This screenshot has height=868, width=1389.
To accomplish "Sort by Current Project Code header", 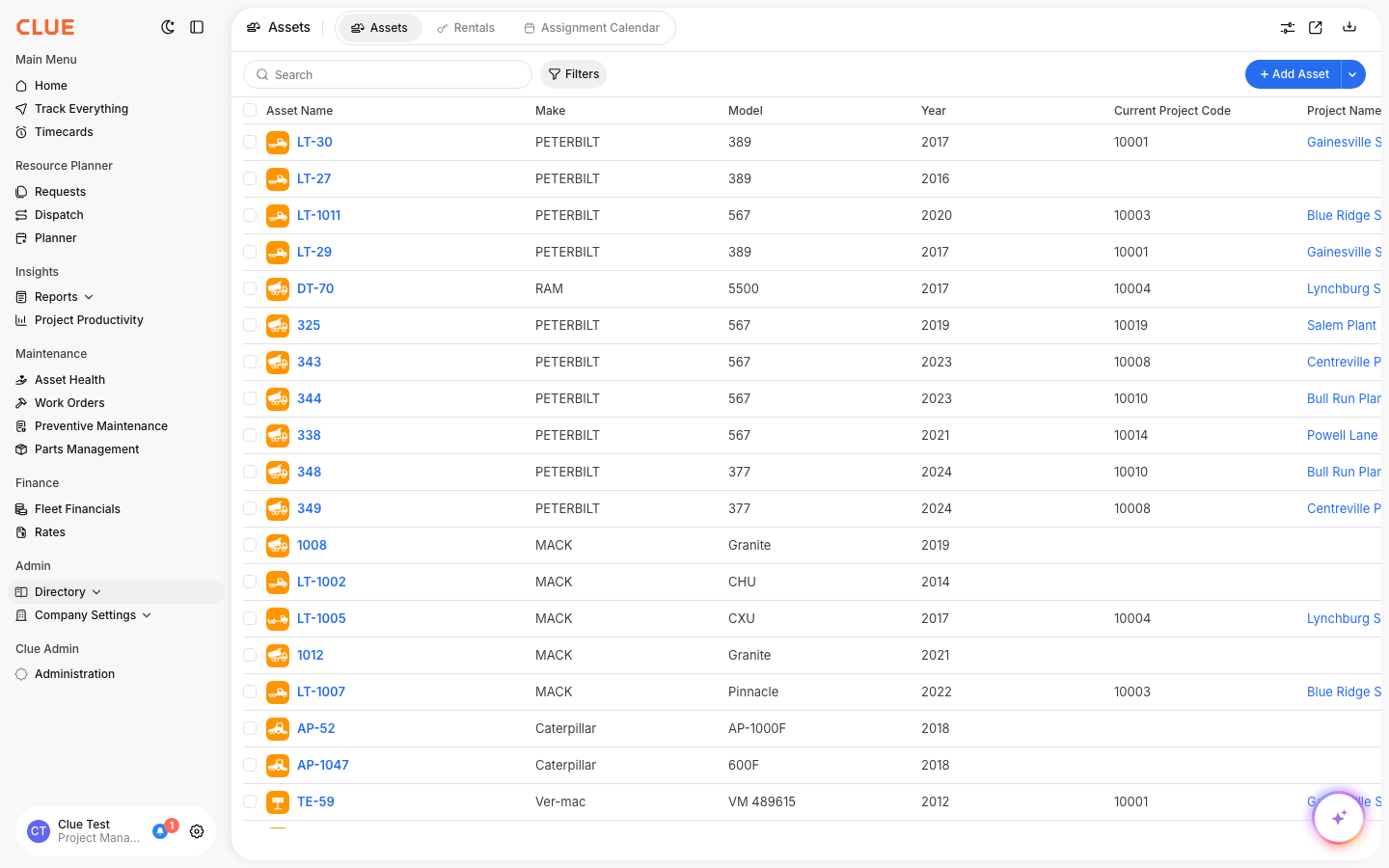I will coord(1172,111).
